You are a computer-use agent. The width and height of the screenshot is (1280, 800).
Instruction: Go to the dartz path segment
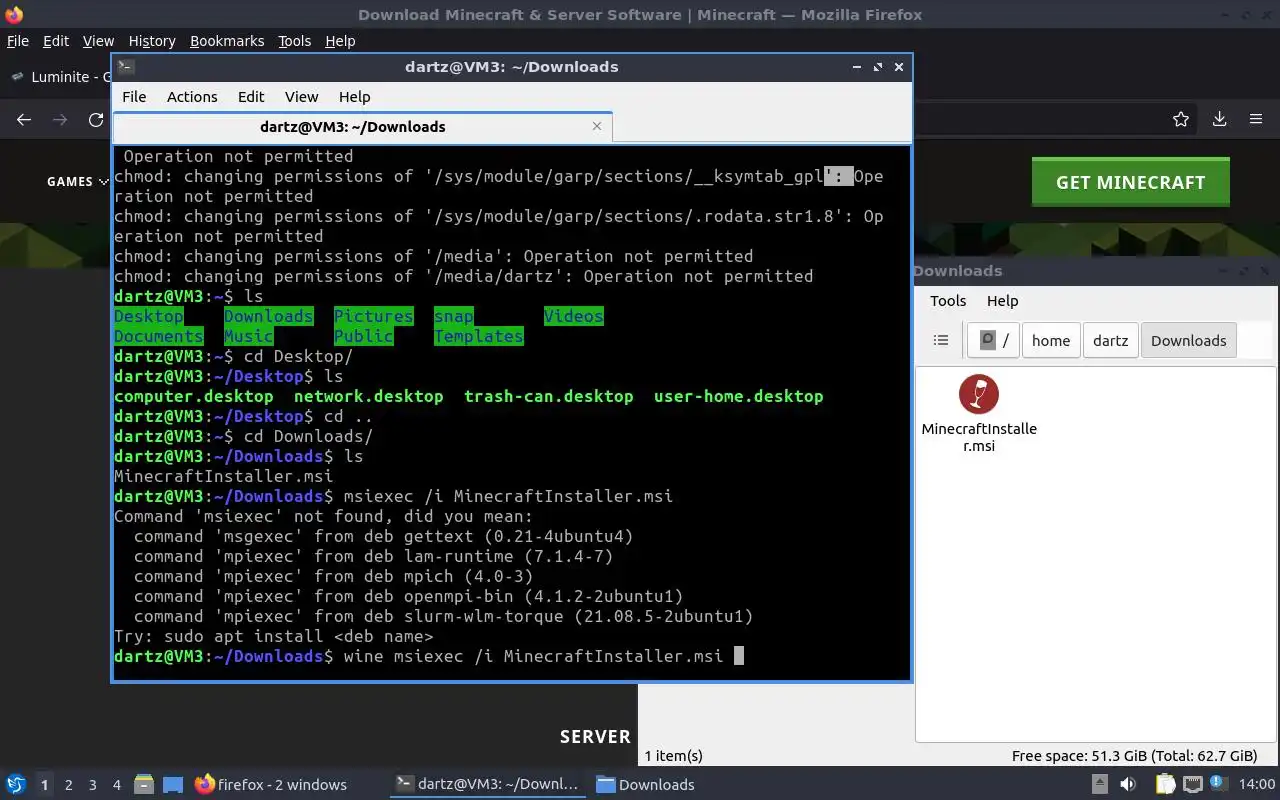pos(1110,340)
